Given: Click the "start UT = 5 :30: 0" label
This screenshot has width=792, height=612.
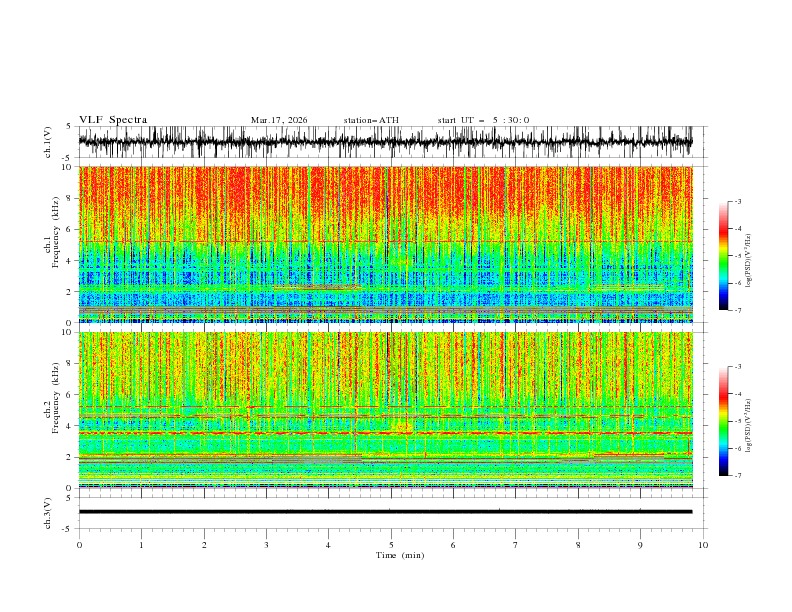Looking at the screenshot, I should pos(483,120).
